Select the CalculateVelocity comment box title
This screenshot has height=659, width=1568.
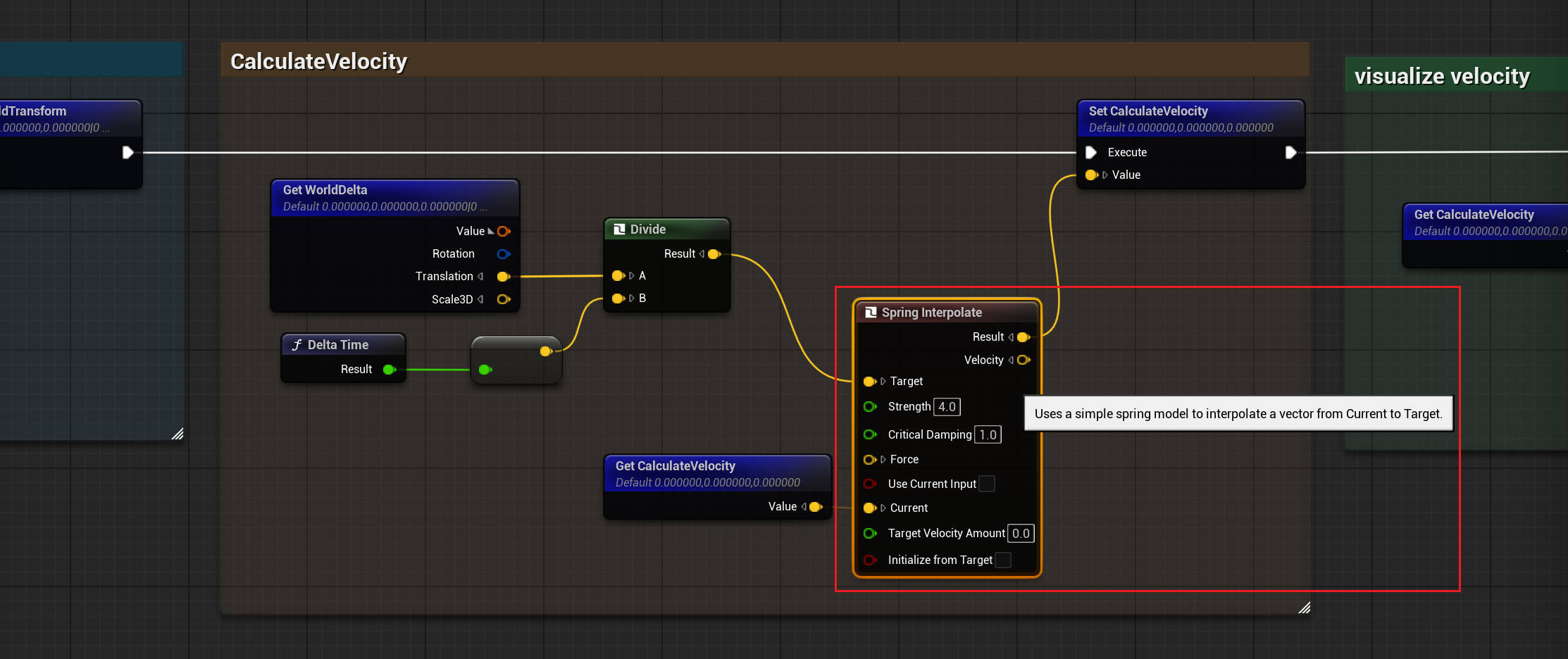click(318, 61)
